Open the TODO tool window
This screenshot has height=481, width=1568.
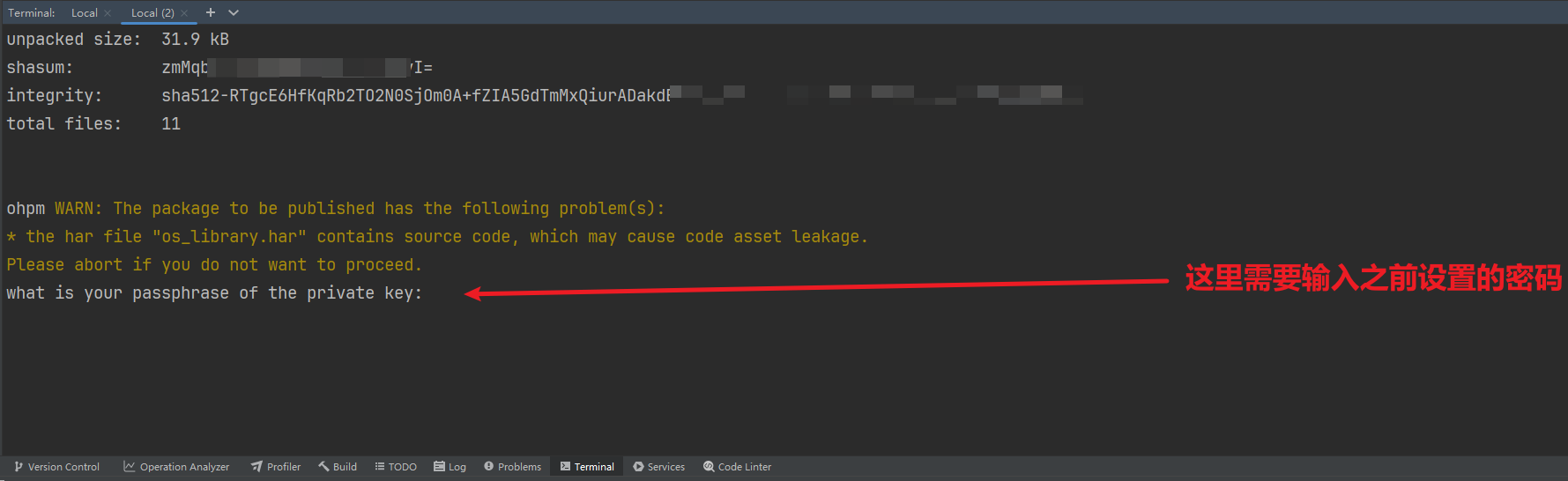click(396, 467)
